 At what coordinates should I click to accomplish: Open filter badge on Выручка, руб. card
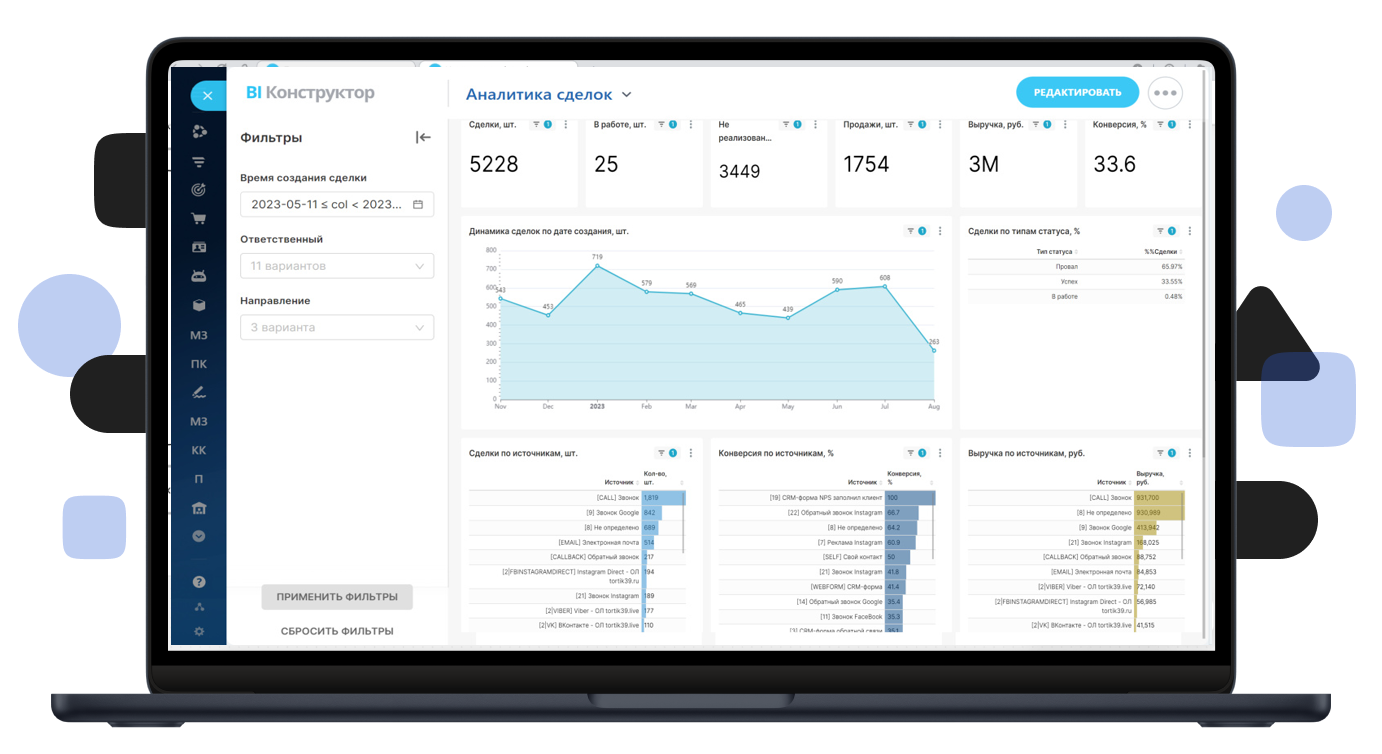click(x=1042, y=125)
